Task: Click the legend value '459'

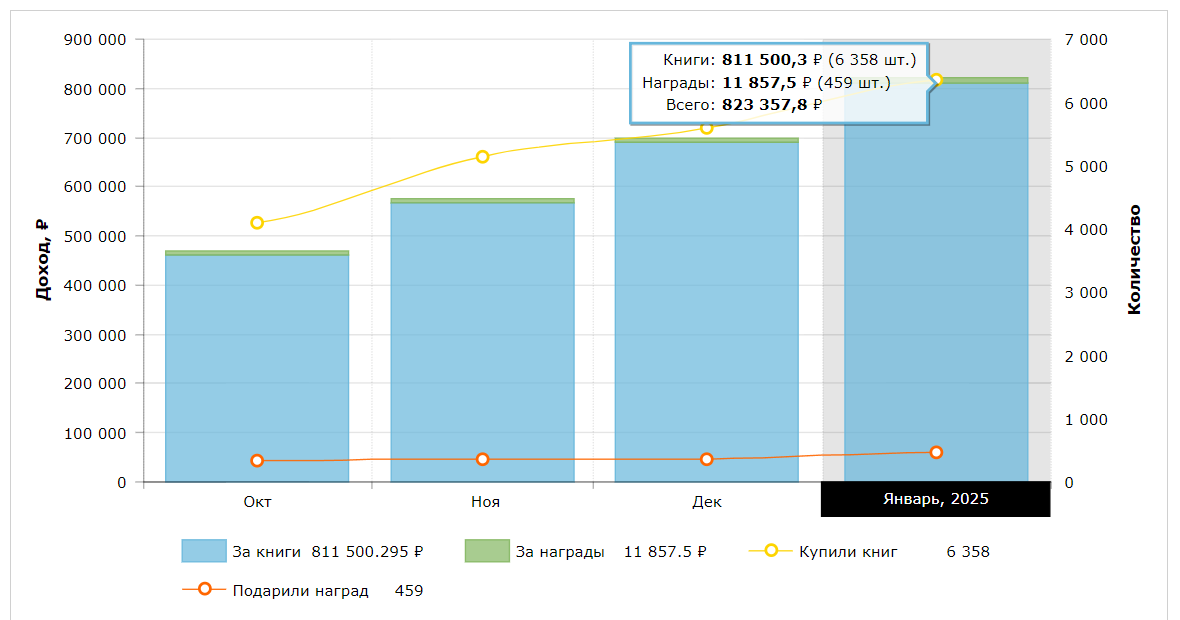Action: tap(409, 591)
